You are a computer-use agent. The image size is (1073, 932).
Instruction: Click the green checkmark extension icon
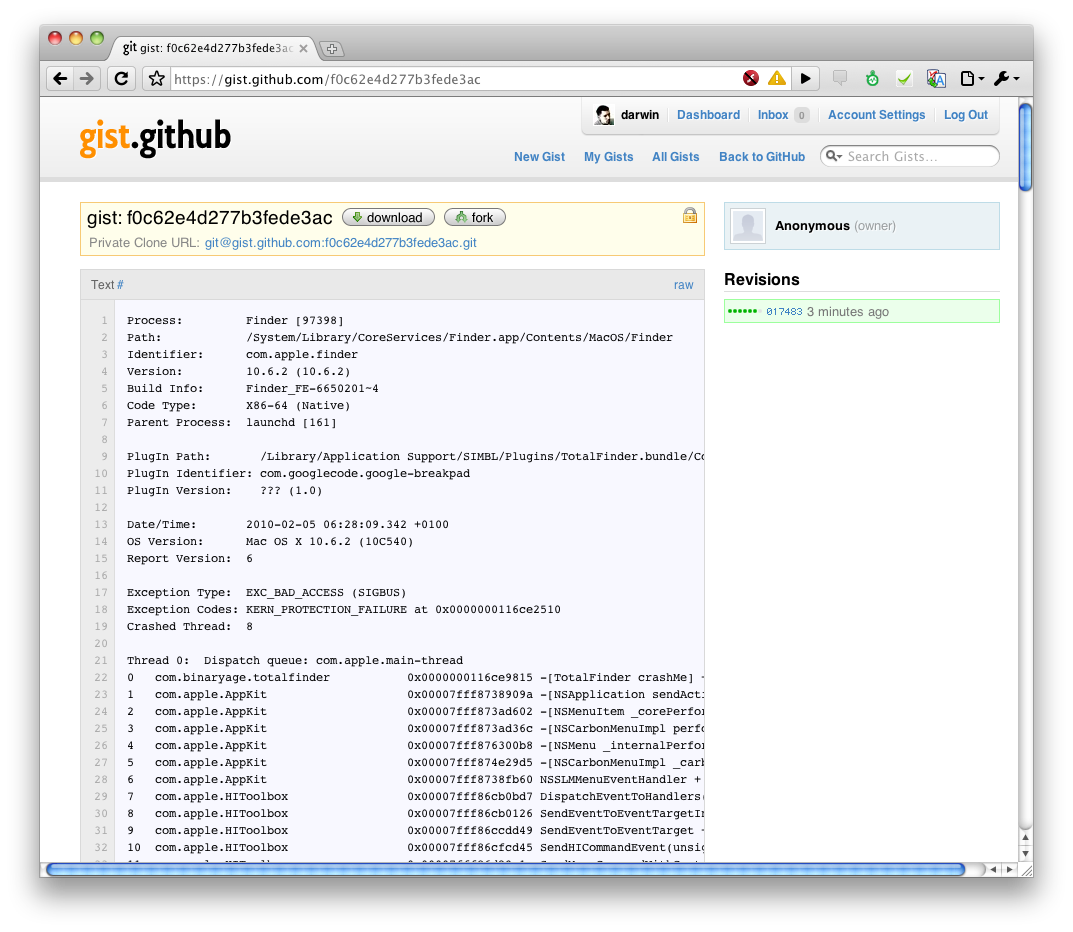pyautogui.click(x=904, y=79)
